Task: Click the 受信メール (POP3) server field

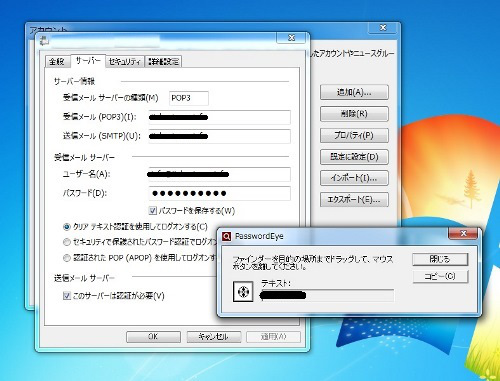Action: pyautogui.click(x=219, y=117)
